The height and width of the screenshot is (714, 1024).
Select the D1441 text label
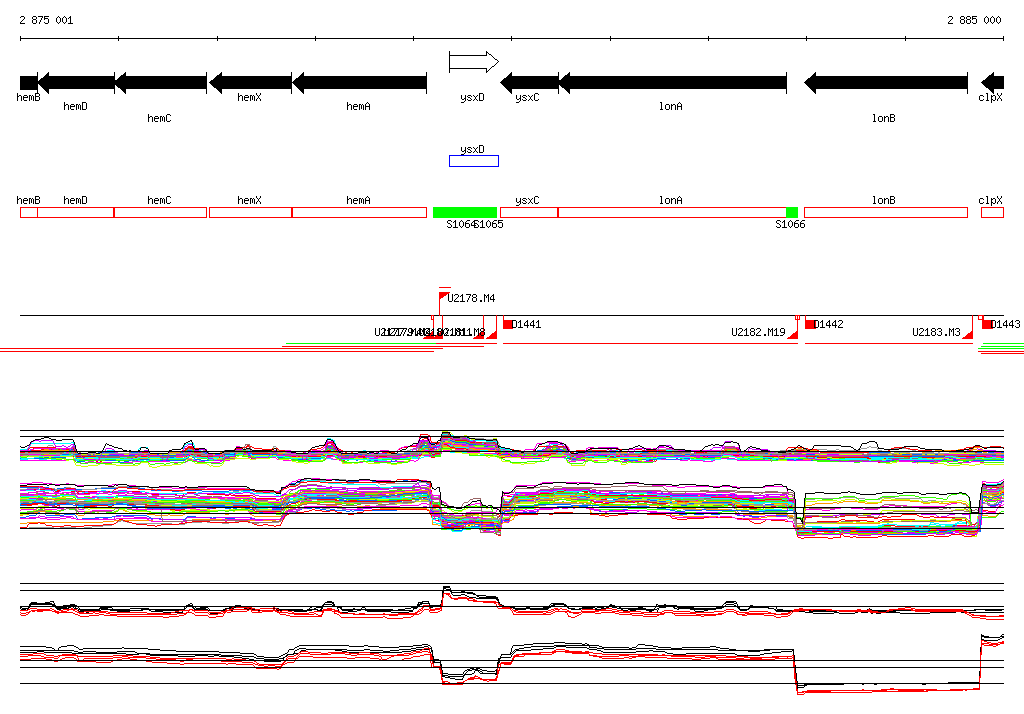click(x=526, y=324)
